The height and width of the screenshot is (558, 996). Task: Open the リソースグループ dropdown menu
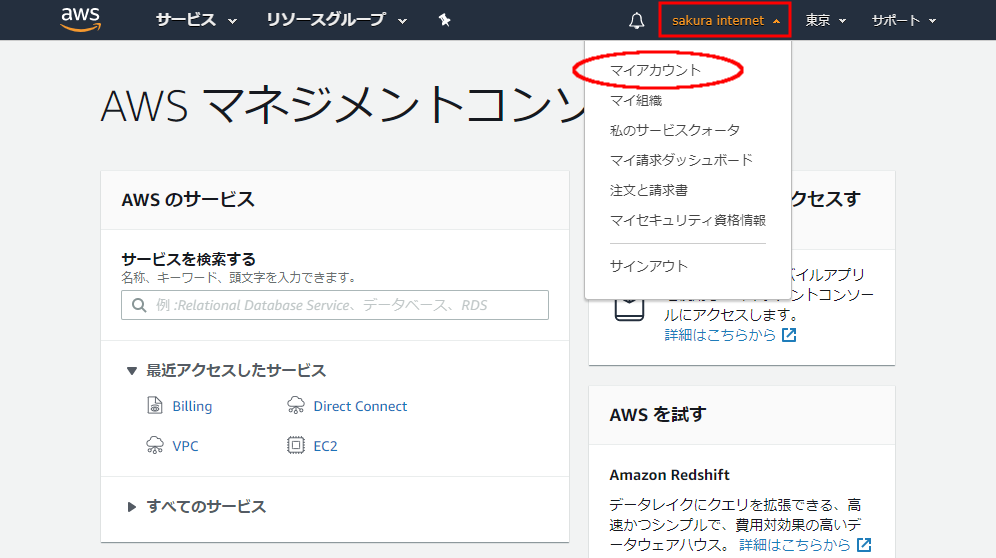pyautogui.click(x=337, y=20)
